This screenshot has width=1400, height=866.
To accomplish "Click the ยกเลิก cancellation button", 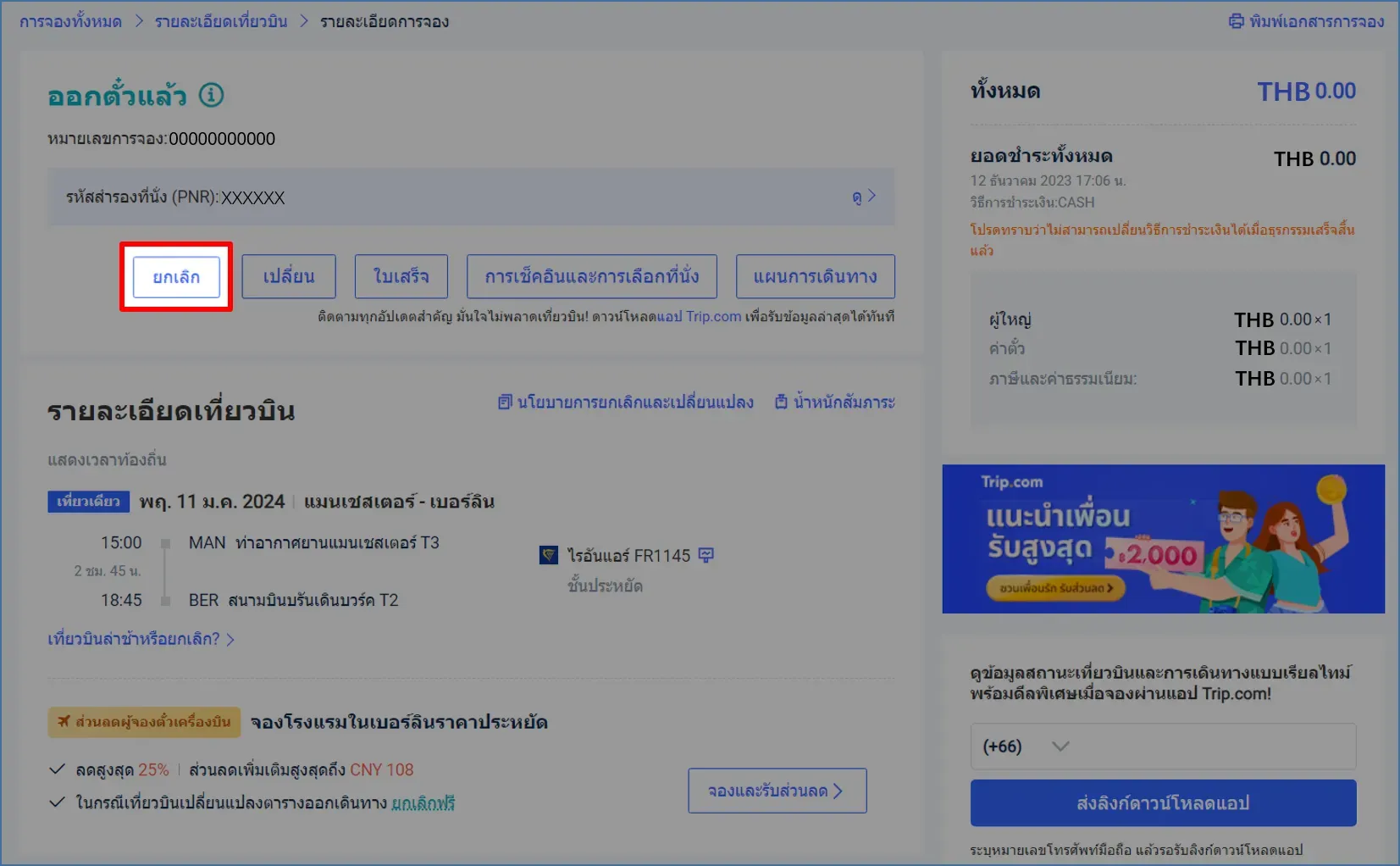I will pyautogui.click(x=176, y=276).
